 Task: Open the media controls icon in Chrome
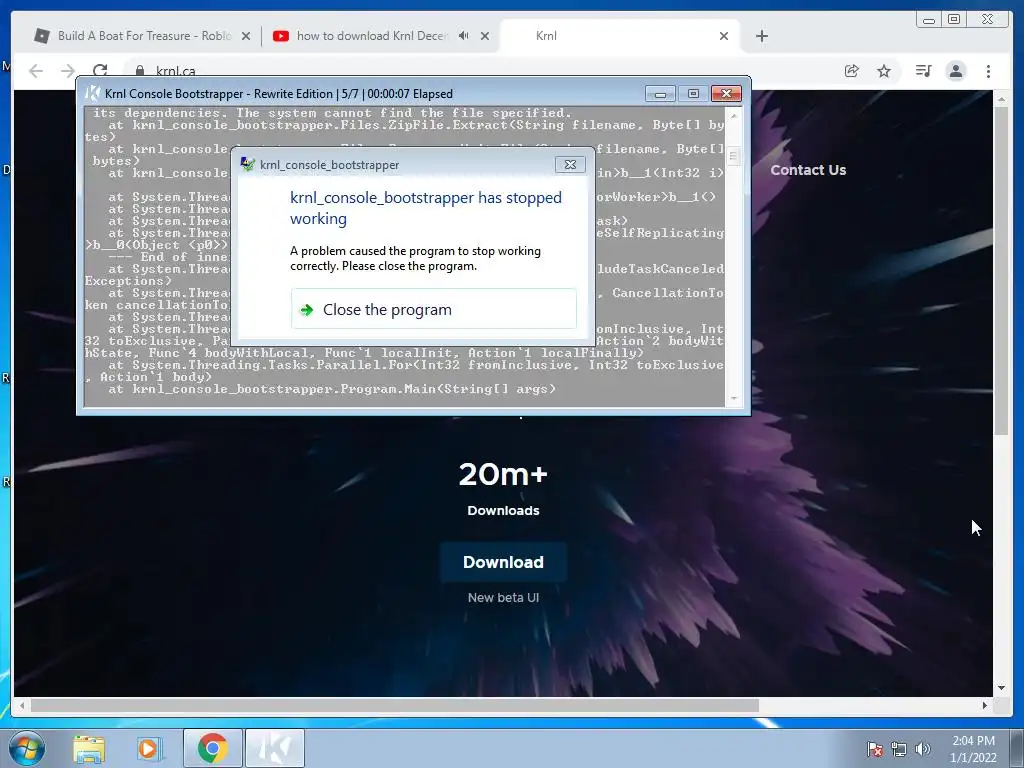point(923,71)
